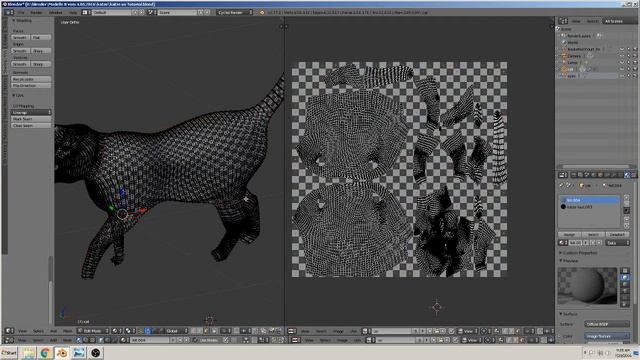Select the second material slot with black sphere
The width and height of the screenshot is (640, 360).
point(589,207)
